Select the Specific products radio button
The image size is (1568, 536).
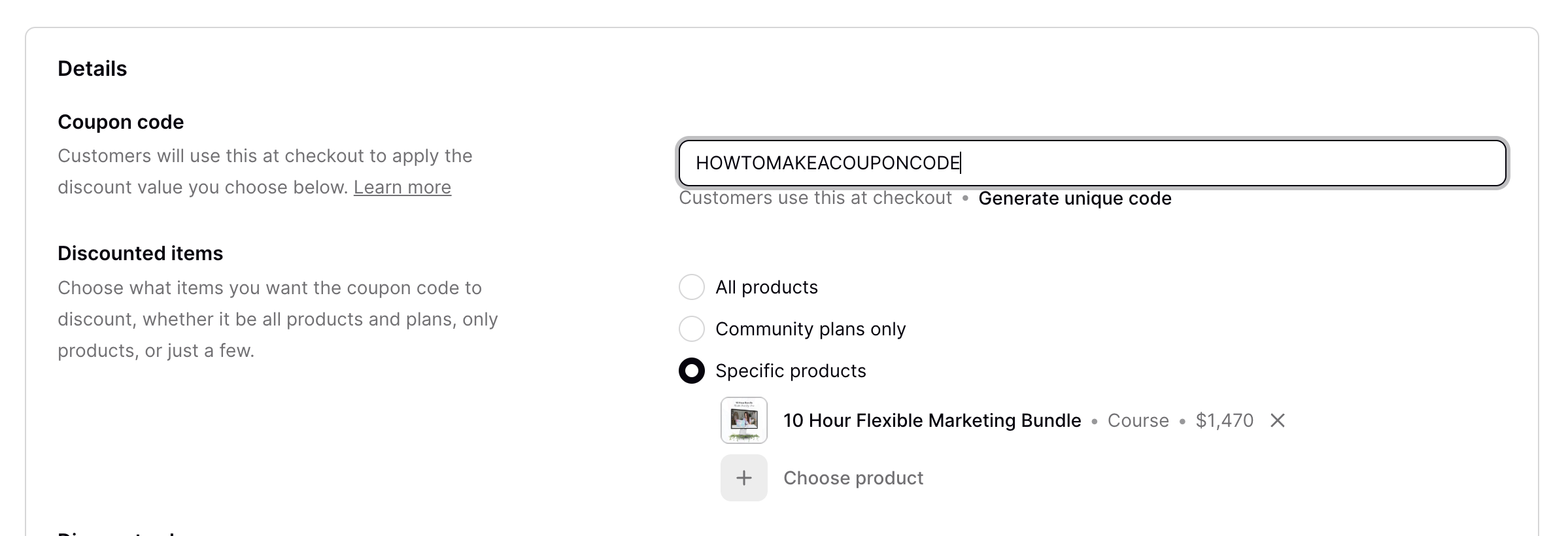tap(691, 371)
